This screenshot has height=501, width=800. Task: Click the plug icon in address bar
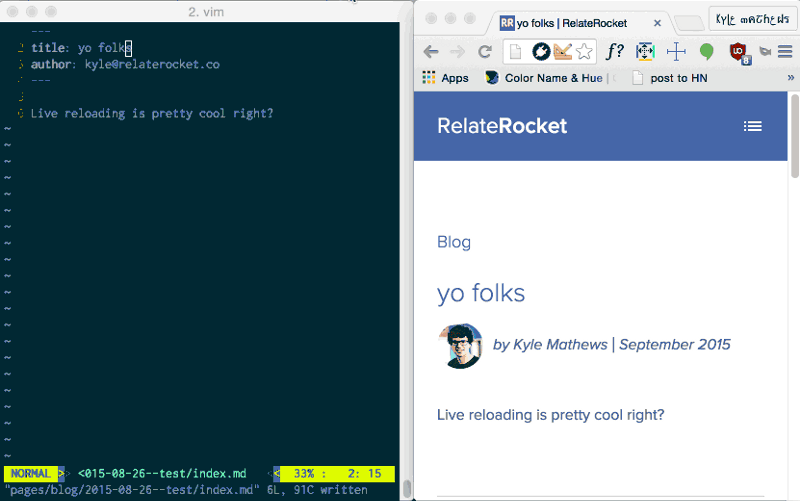point(541,52)
